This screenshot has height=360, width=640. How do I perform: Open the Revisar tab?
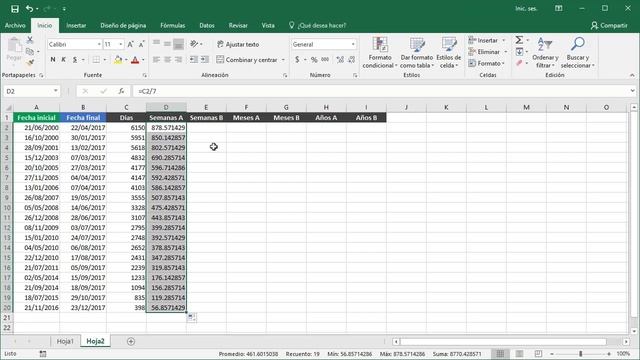coord(238,25)
